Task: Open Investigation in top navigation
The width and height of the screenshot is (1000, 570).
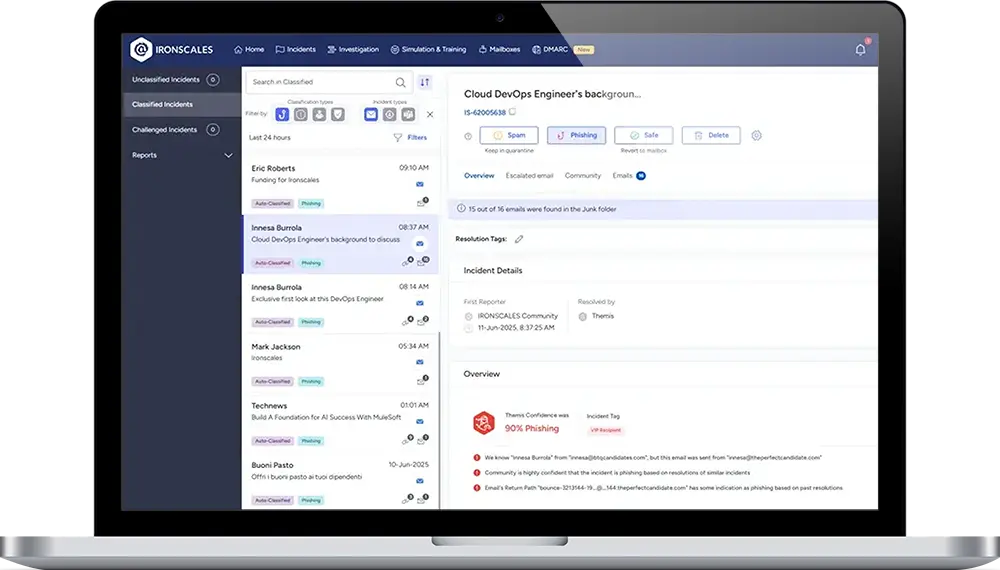Action: pos(353,50)
